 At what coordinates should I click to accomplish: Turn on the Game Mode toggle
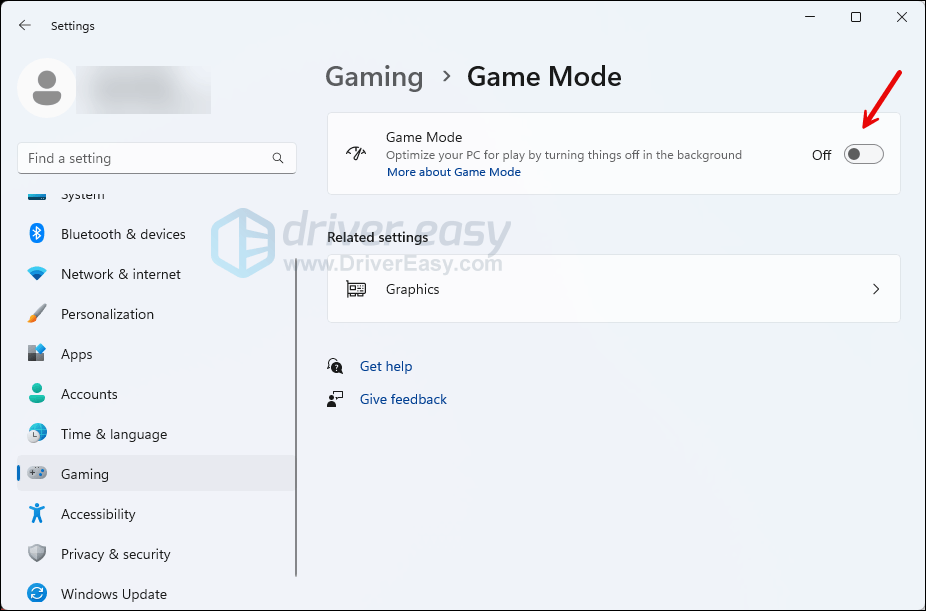coord(863,154)
